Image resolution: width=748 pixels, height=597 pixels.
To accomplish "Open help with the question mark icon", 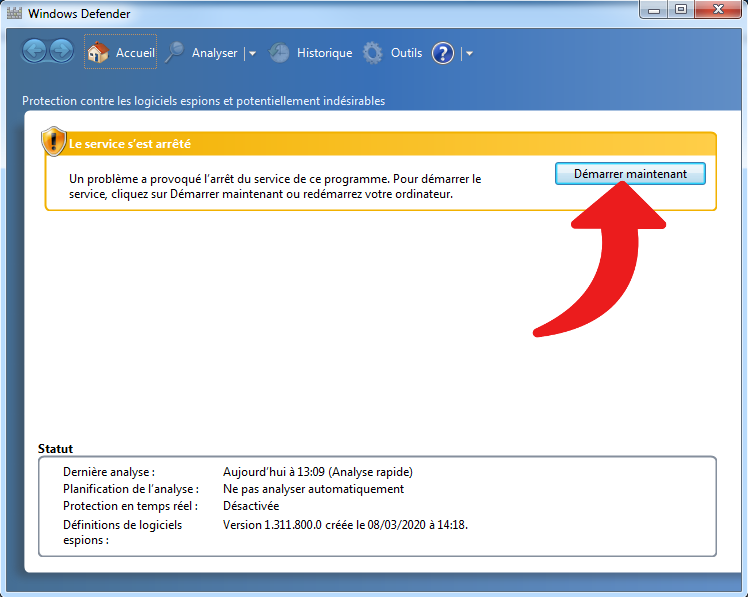I will [x=443, y=53].
